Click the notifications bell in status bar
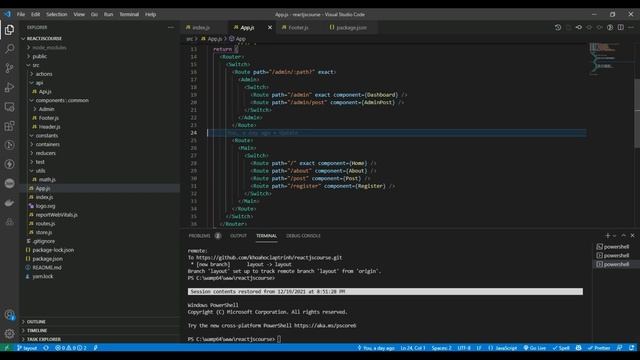The height and width of the screenshot is (360, 640). coord(632,348)
